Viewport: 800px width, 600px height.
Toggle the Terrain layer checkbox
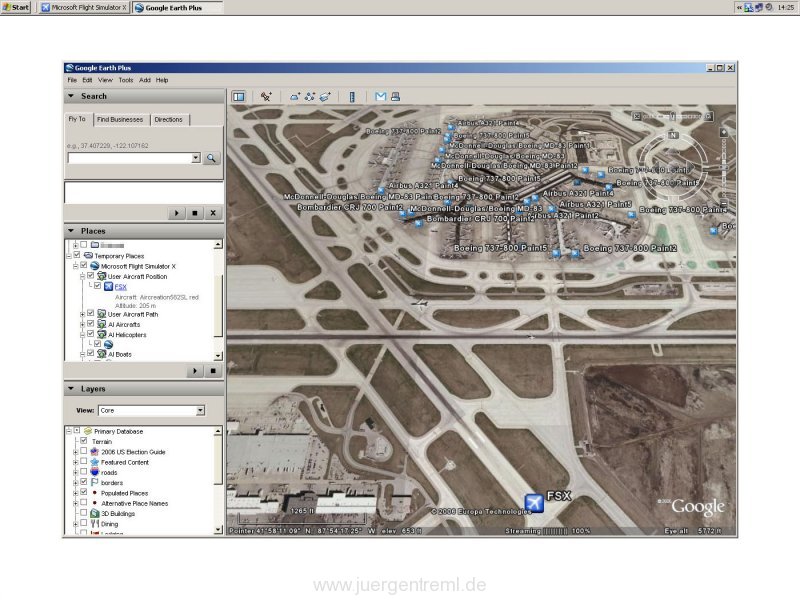coord(84,441)
